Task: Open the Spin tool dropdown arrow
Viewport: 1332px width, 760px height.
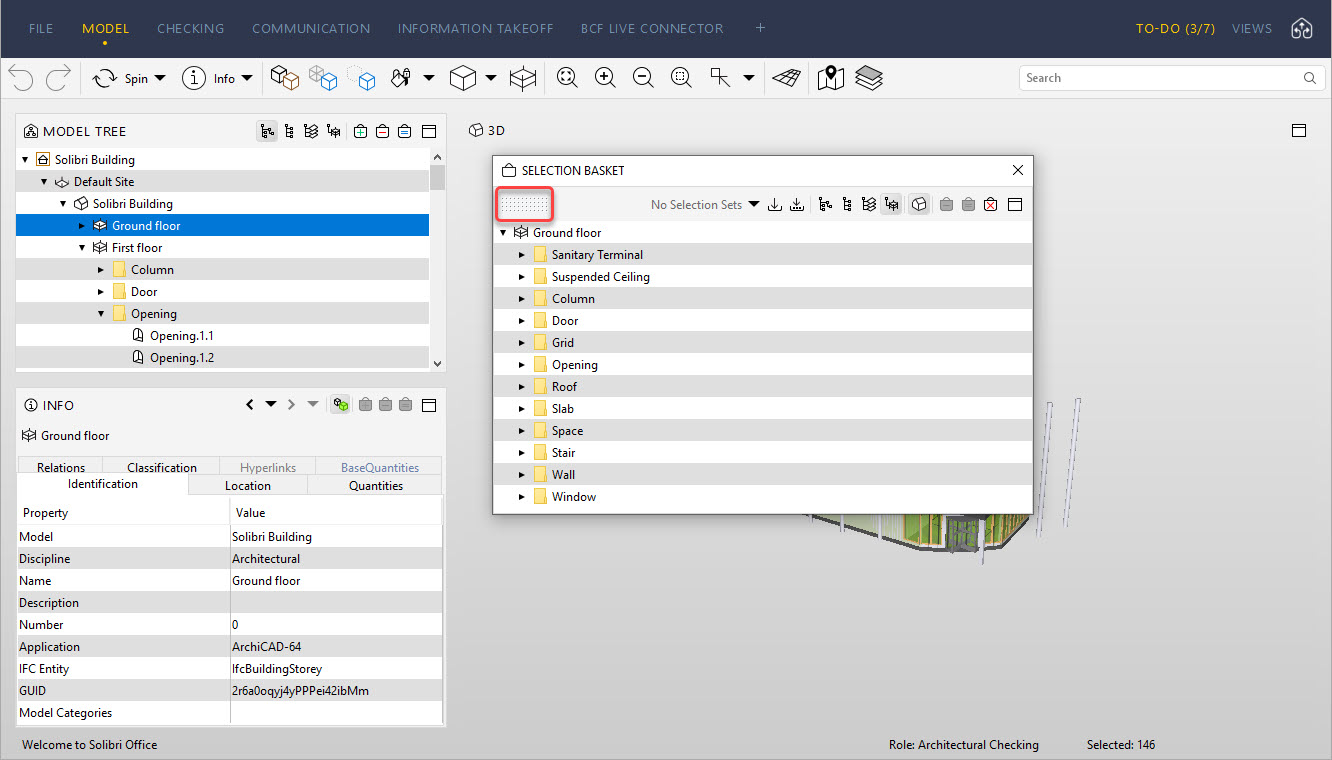Action: [160, 78]
